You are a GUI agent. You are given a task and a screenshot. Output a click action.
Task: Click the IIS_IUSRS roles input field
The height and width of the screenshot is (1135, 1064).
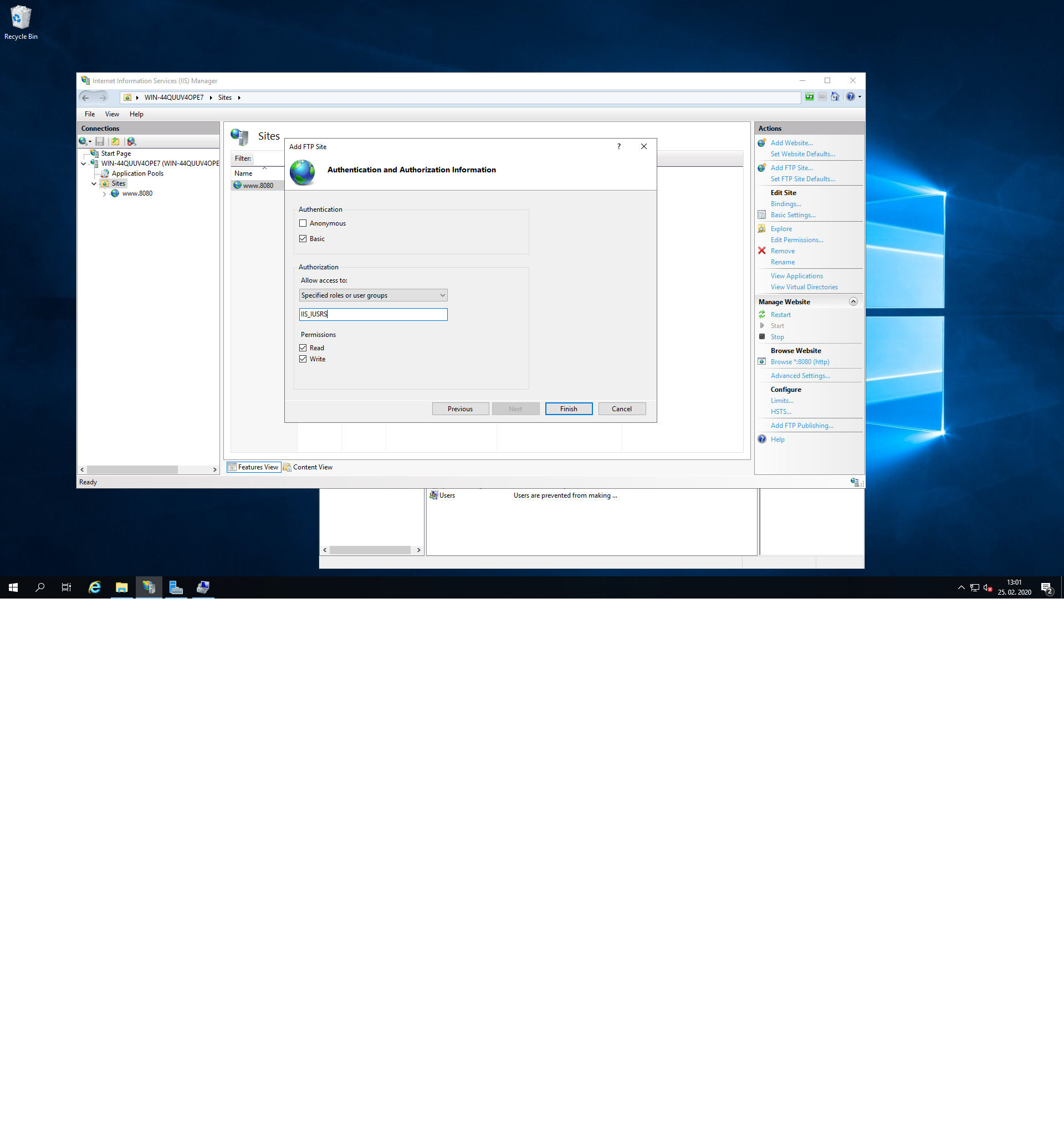coord(374,315)
